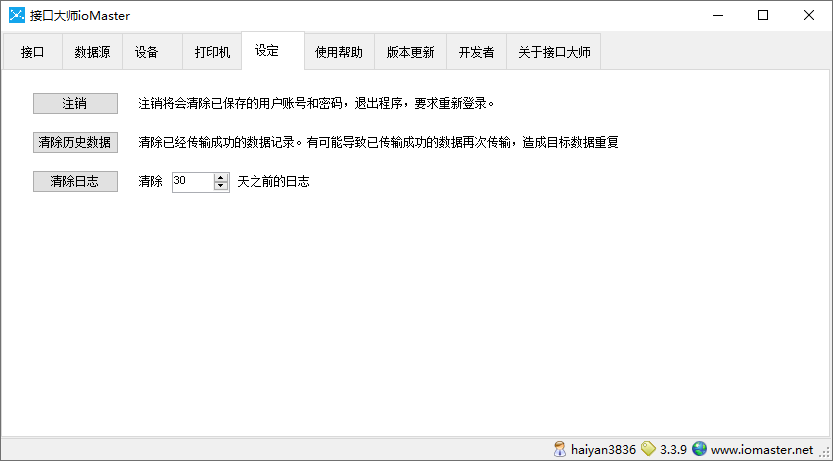Show the 关于接口大师 tab
This screenshot has height=461, width=833.
(x=553, y=53)
